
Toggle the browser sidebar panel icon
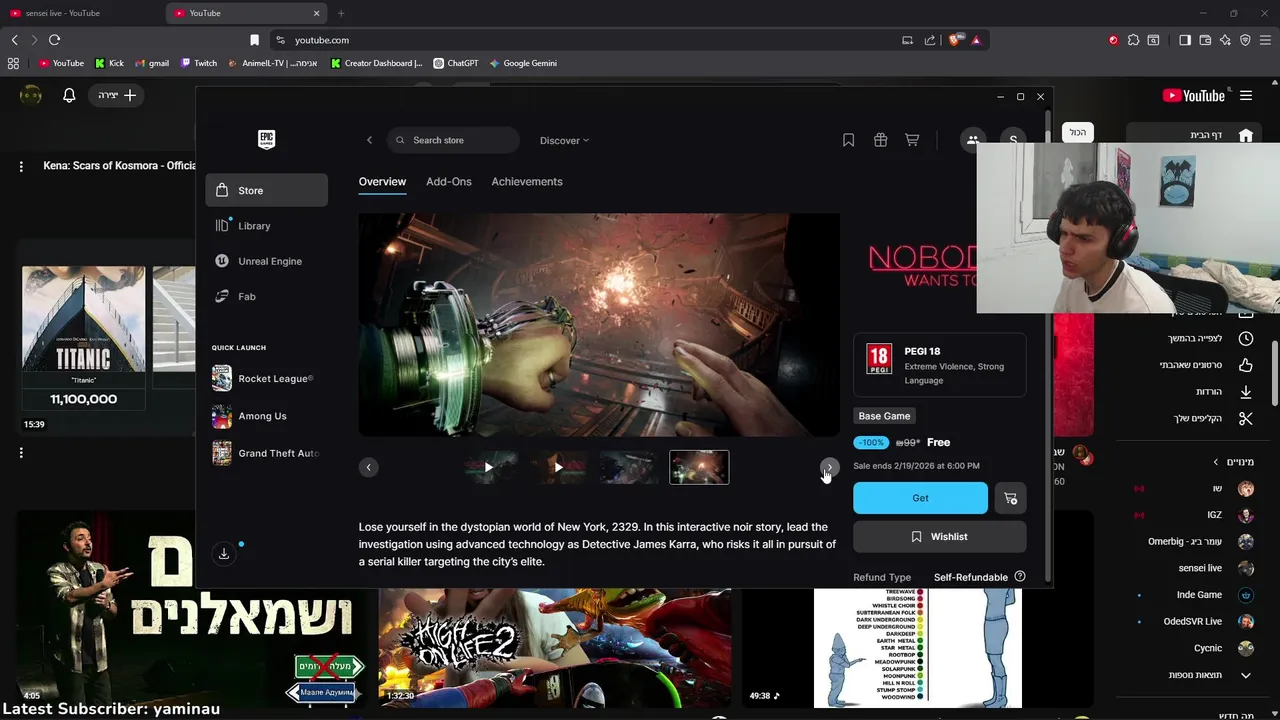pyautogui.click(x=1185, y=40)
